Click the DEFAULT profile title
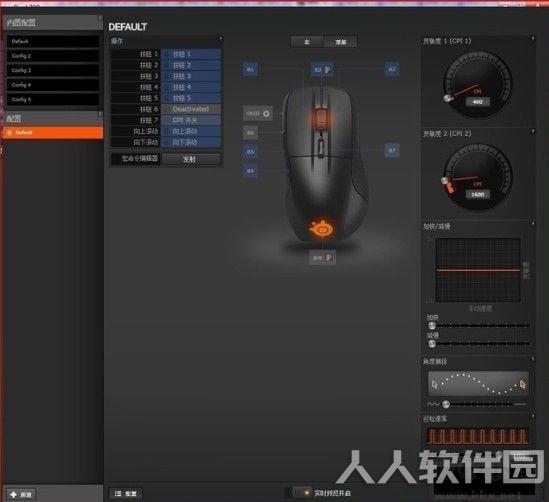 (127, 27)
